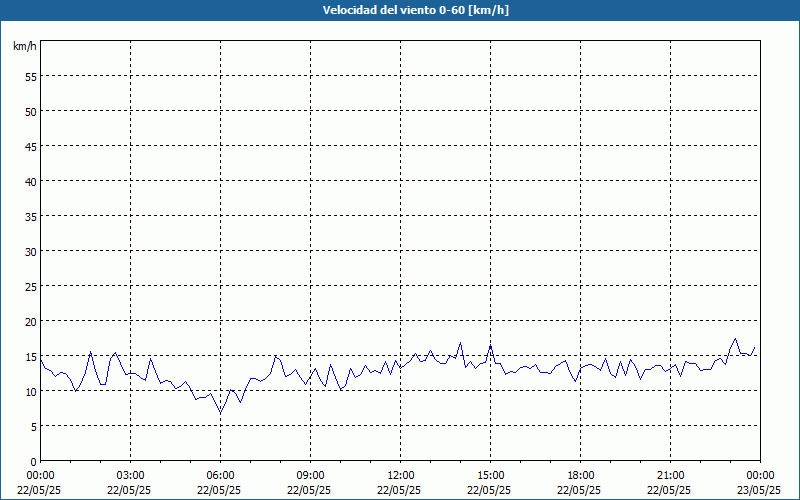Click the 10 label on the speed axis
Image resolution: width=800 pixels, height=500 pixels.
[x=30, y=391]
